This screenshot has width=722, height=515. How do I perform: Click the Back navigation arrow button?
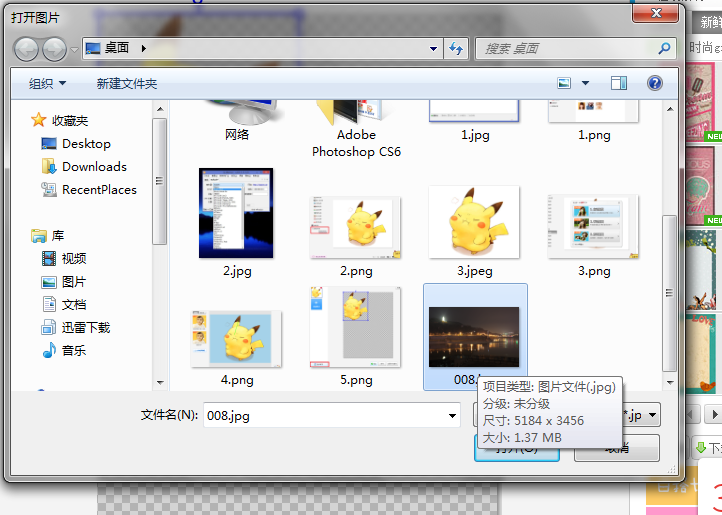tap(26, 49)
